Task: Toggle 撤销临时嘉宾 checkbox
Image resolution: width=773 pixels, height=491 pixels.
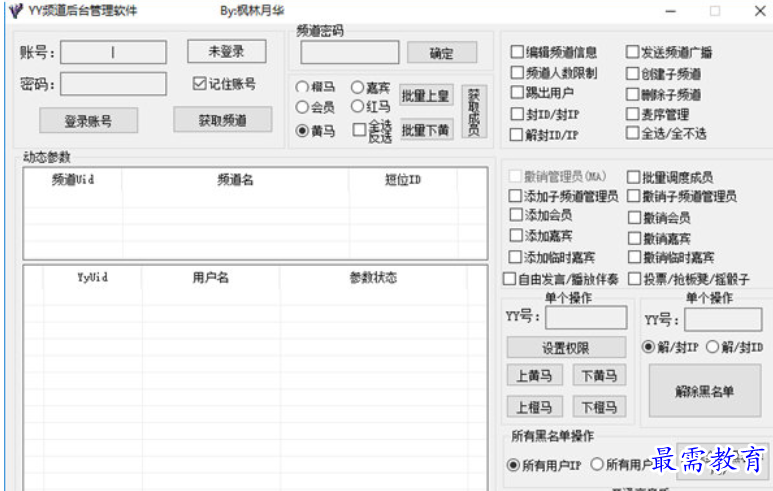Action: click(634, 257)
